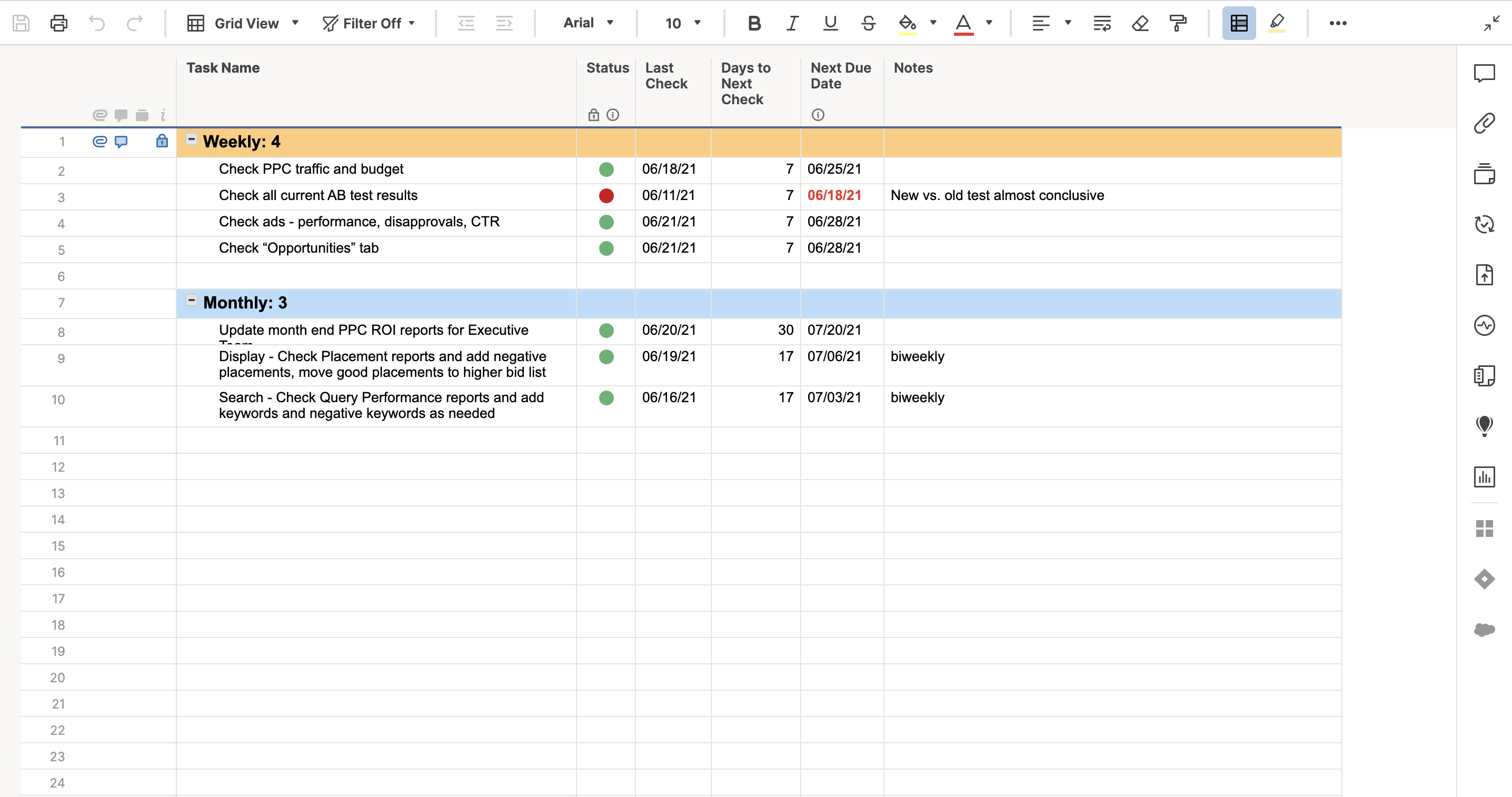Open Conversations panel in right sidebar
1512x797 pixels.
coord(1484,73)
